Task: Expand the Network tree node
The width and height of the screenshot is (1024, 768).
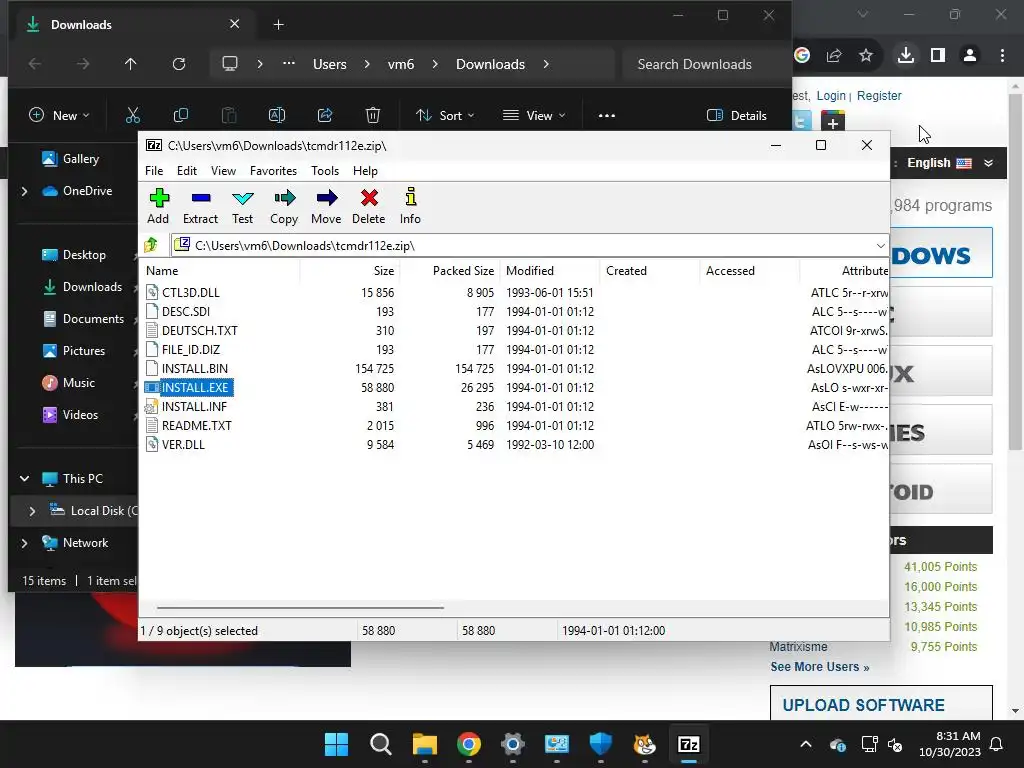Action: pos(24,543)
